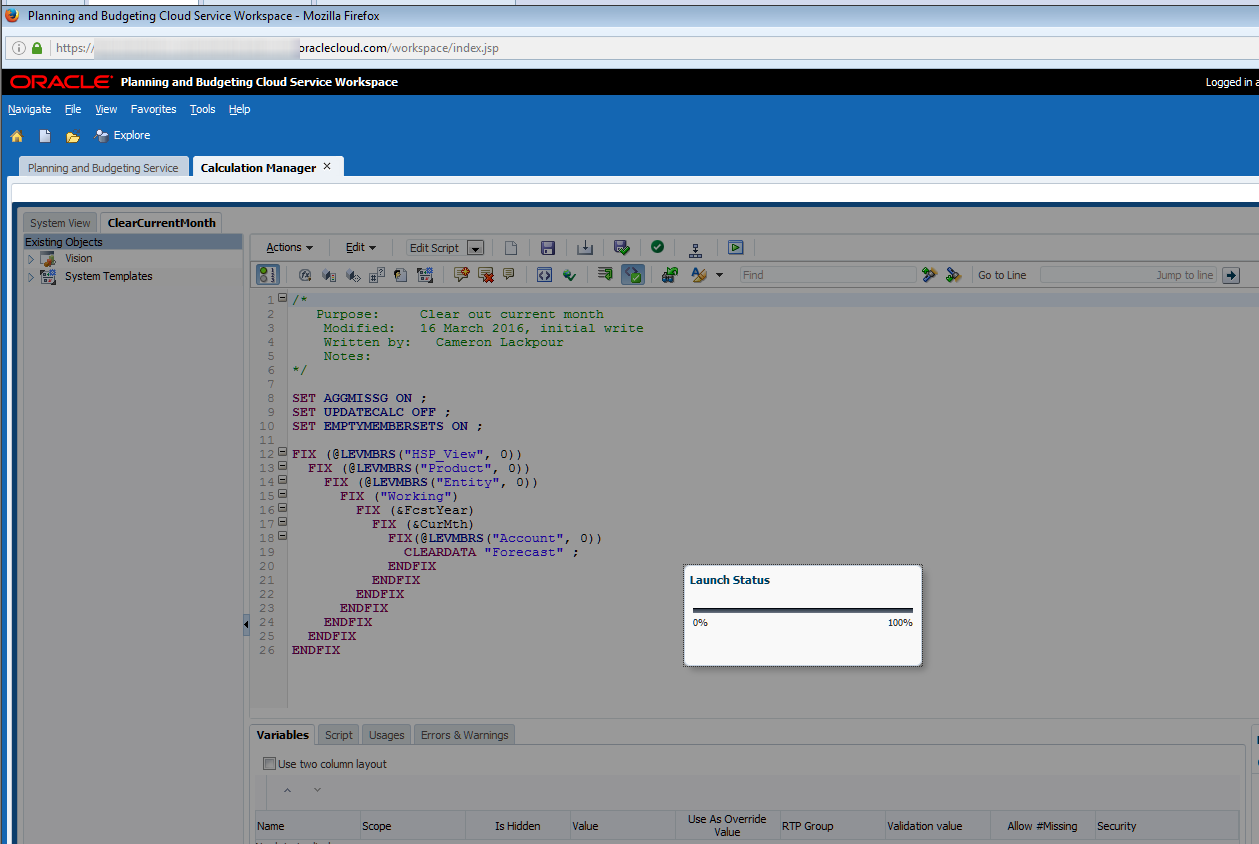Open the File menu
The image size is (1259, 844).
click(73, 110)
